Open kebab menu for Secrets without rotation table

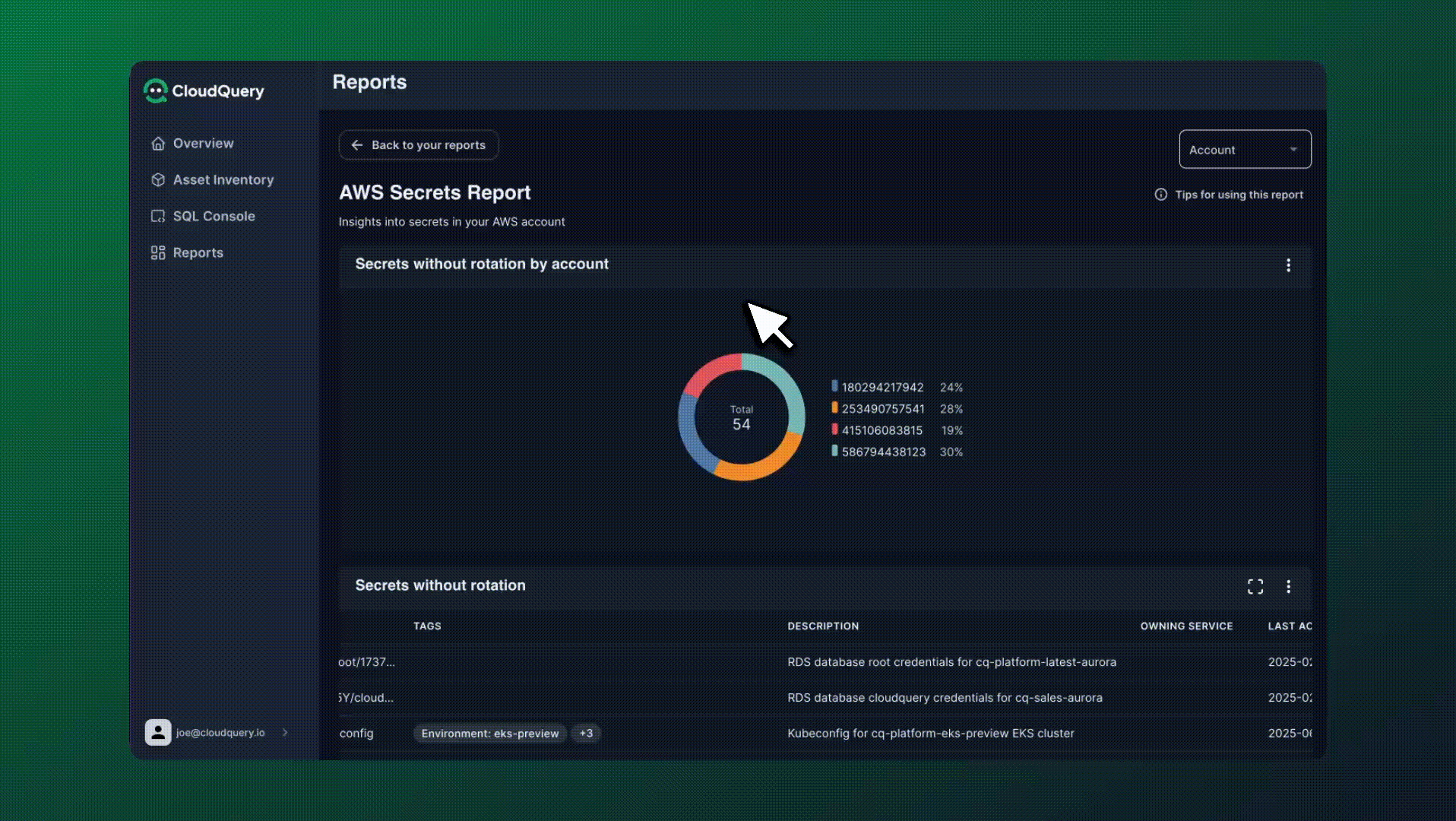[x=1288, y=586]
